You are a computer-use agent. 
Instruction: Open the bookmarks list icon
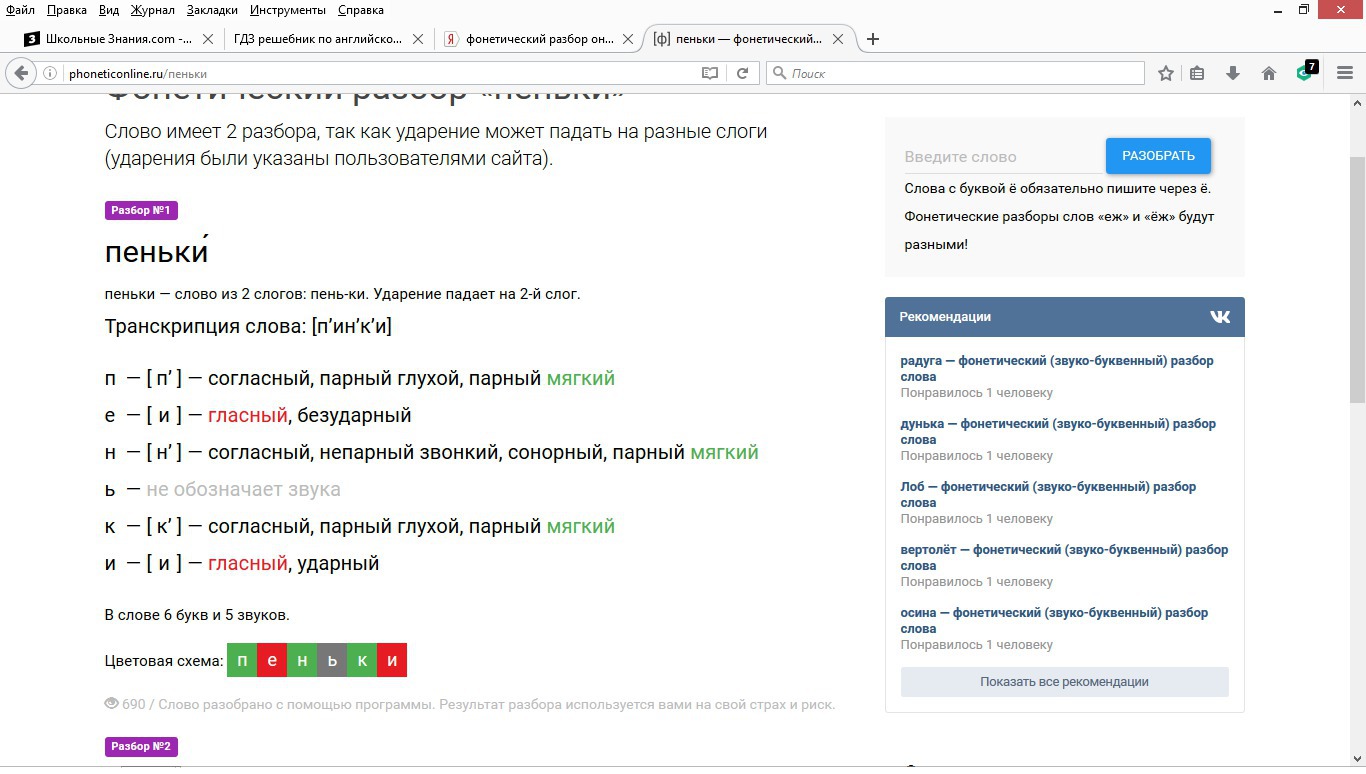tap(1197, 73)
